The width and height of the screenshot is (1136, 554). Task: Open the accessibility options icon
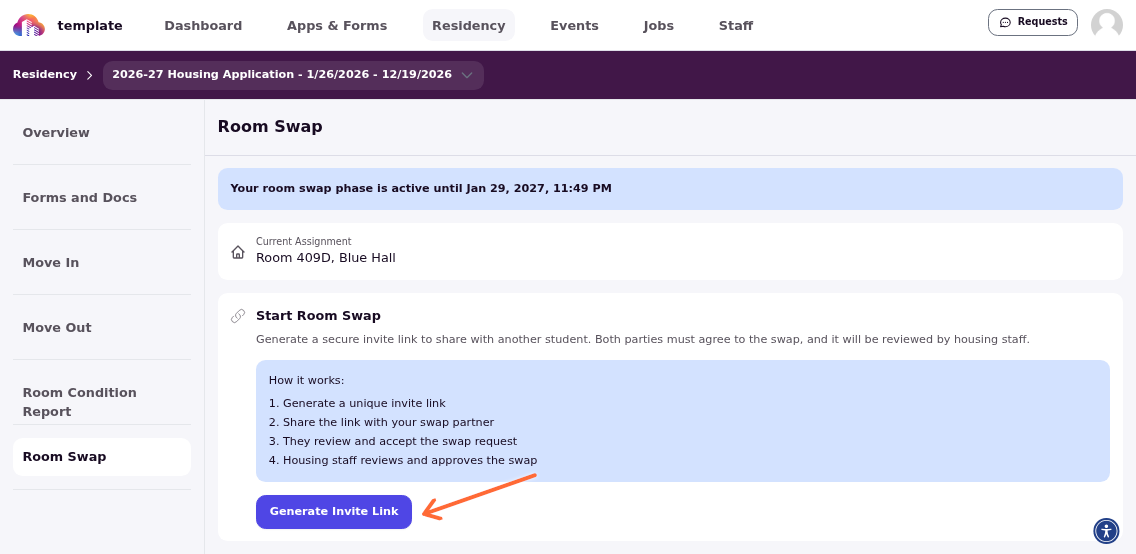point(1106,531)
